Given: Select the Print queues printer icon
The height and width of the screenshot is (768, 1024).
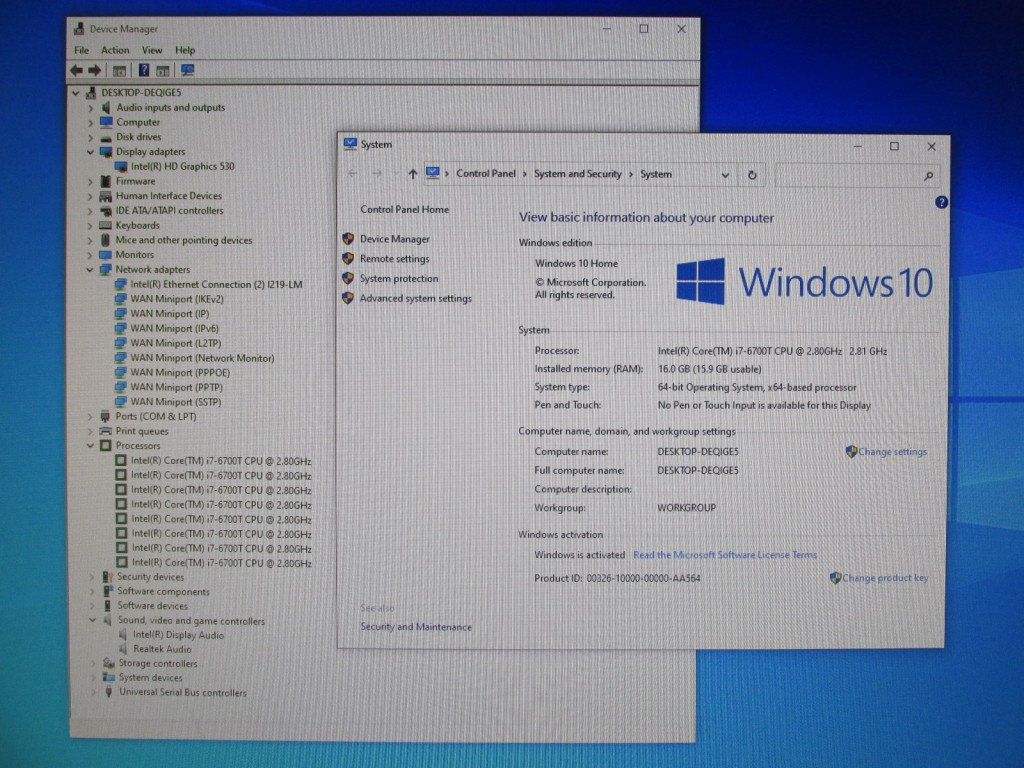Looking at the screenshot, I should (x=105, y=431).
